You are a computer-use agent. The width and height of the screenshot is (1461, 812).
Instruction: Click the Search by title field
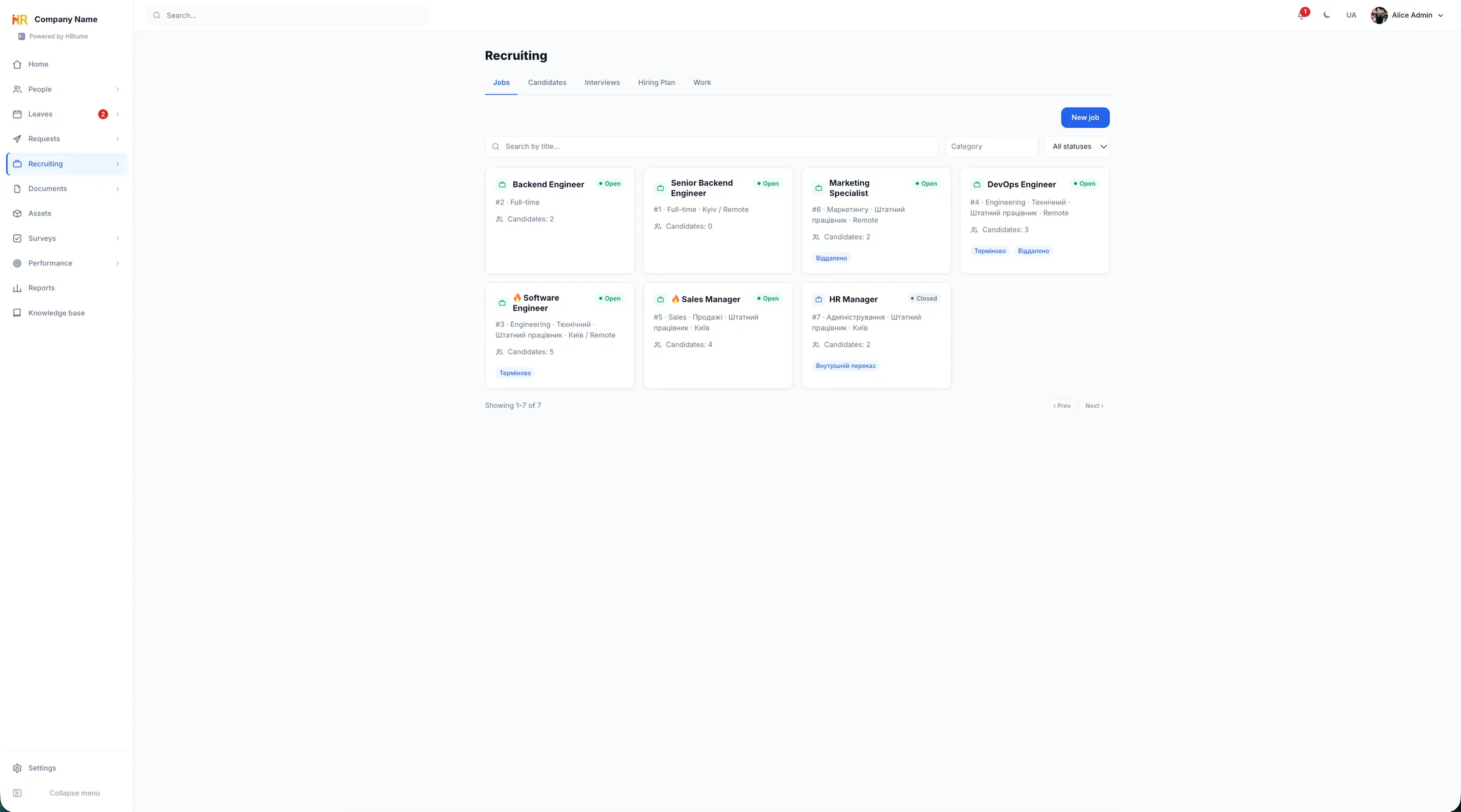pyautogui.click(x=711, y=147)
